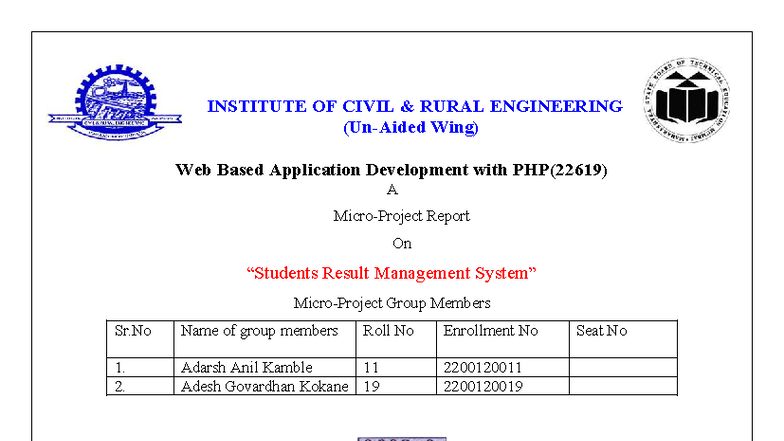Image resolution: width=784 pixels, height=441 pixels.
Task: Click enrollment number '2200120019'
Action: click(483, 386)
